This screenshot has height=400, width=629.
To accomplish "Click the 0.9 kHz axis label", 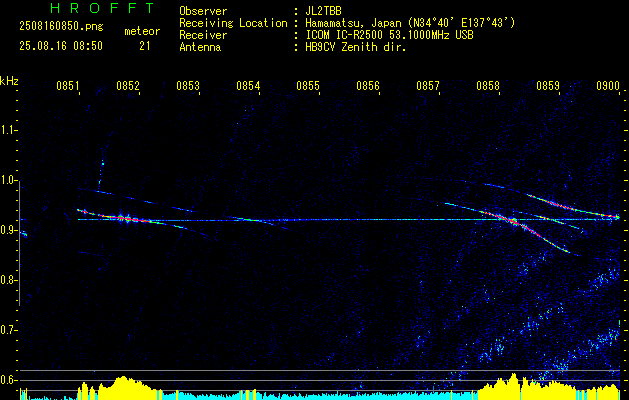I will pos(8,230).
